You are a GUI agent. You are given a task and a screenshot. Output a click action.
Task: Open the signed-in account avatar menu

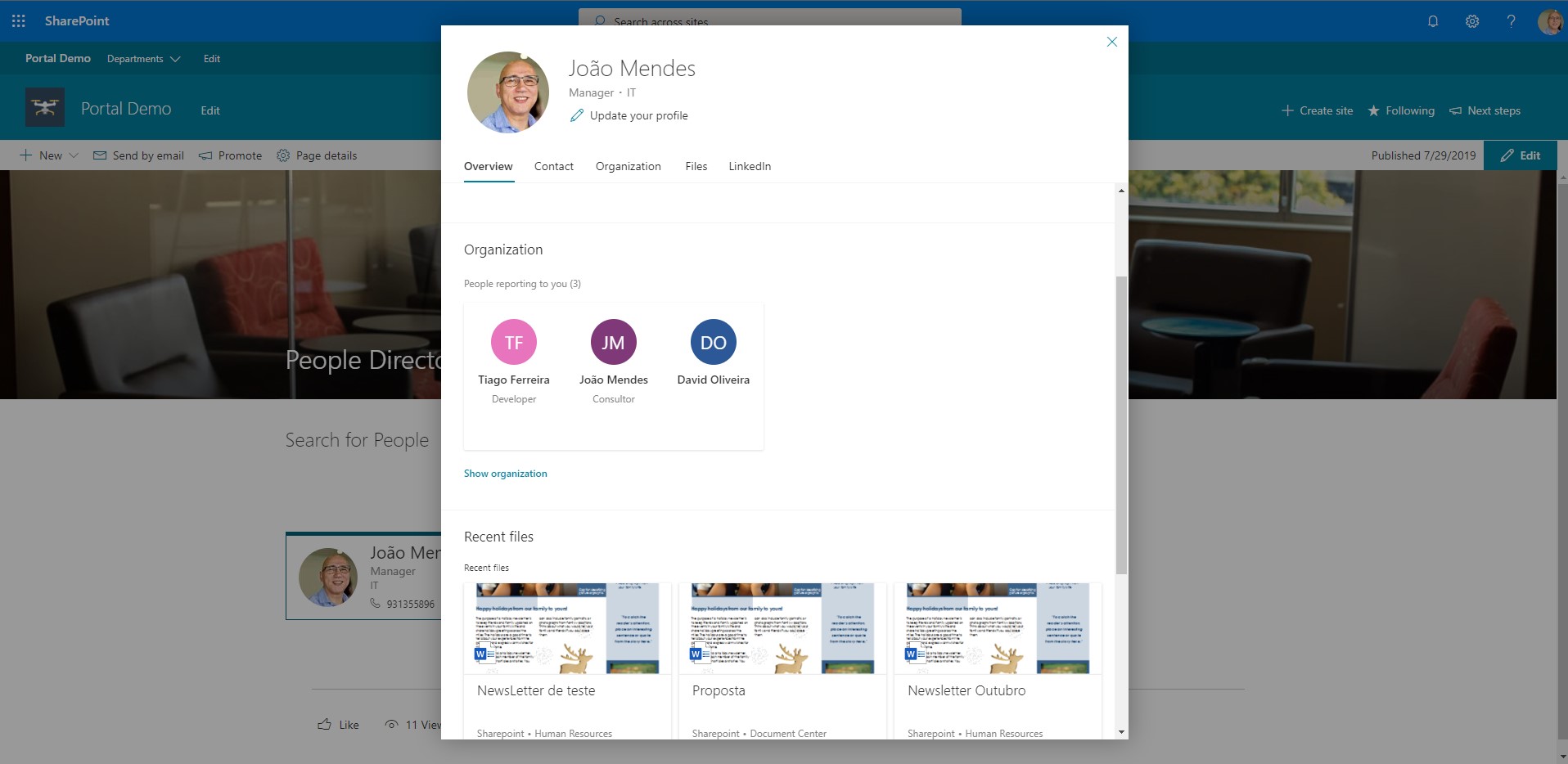(x=1550, y=21)
